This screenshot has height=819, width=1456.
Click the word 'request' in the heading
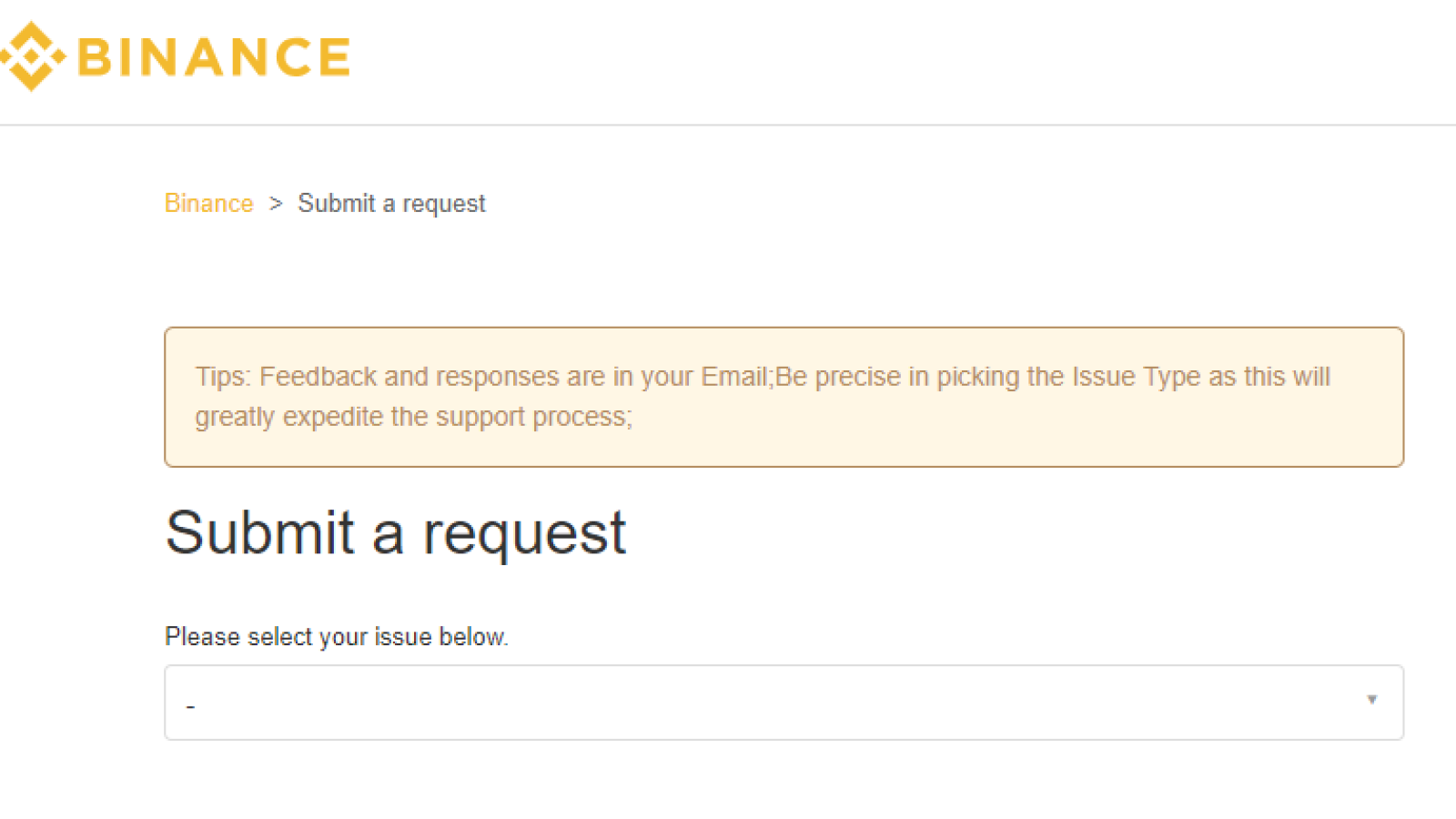click(524, 535)
